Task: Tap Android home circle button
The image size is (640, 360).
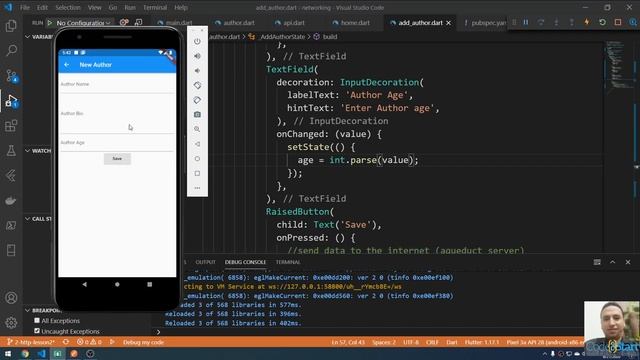Action: 117,284
